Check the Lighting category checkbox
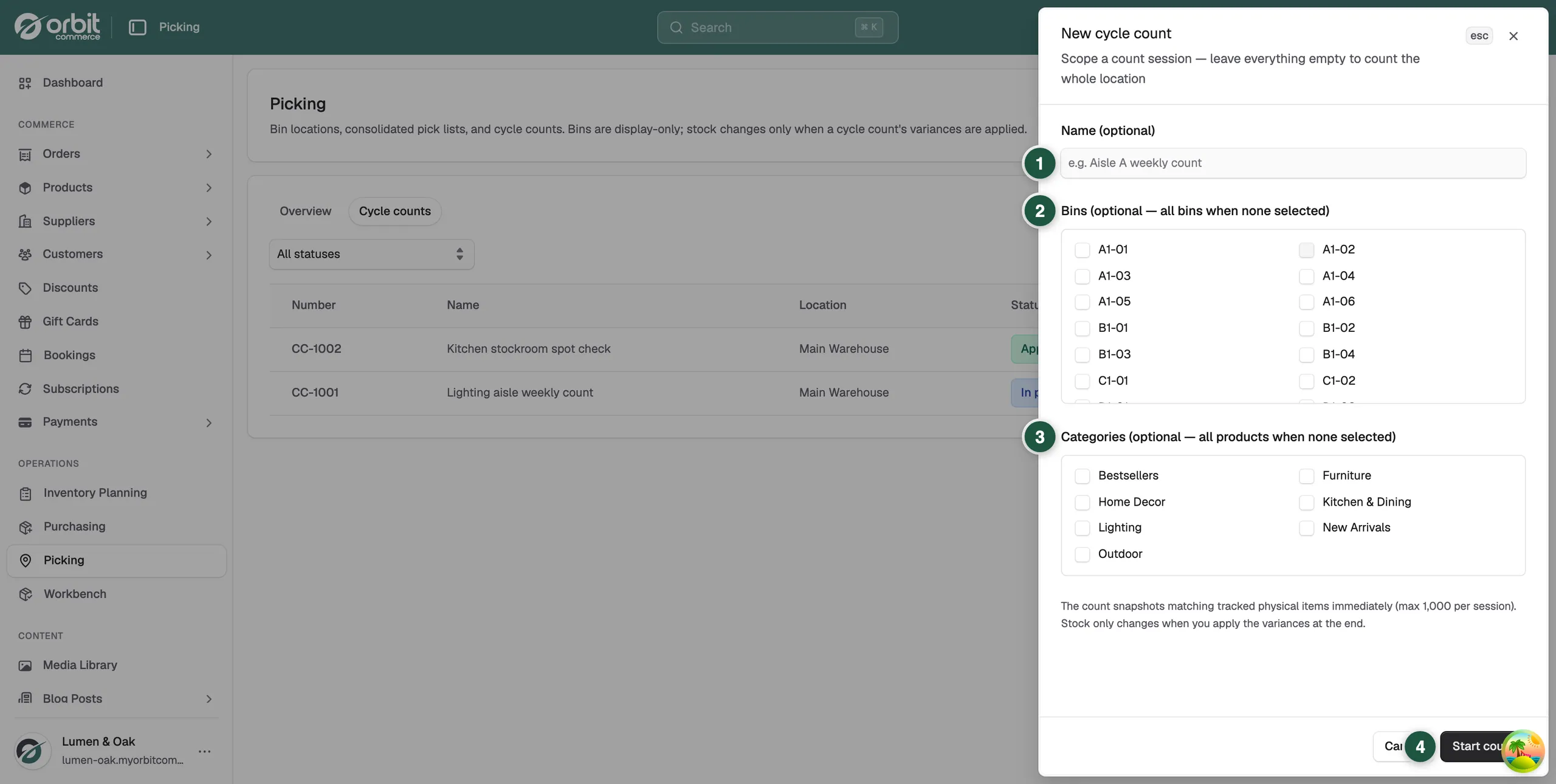Screen dimensions: 1556x784 click(1082, 528)
